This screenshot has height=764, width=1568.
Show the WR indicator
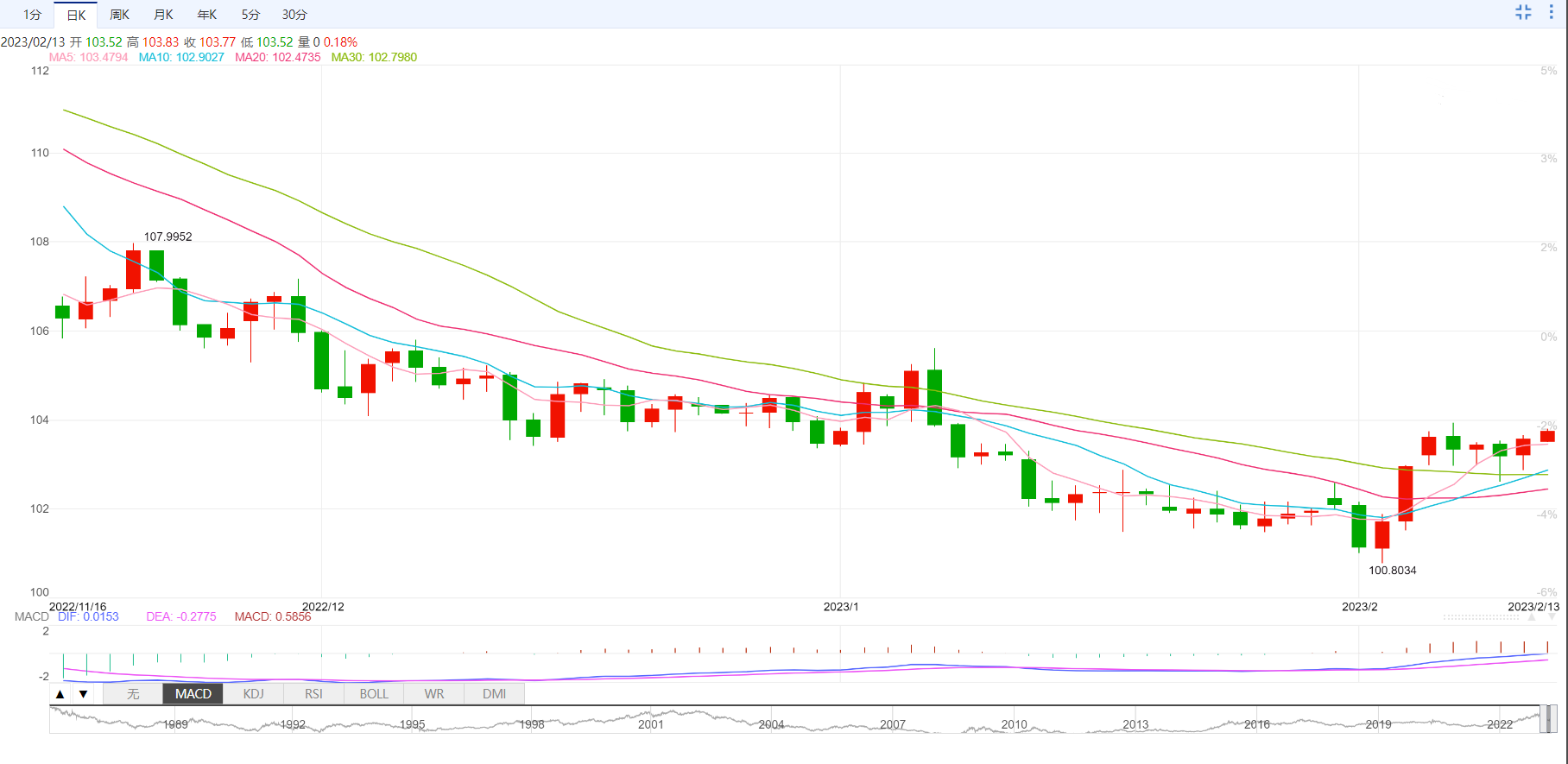(x=434, y=694)
